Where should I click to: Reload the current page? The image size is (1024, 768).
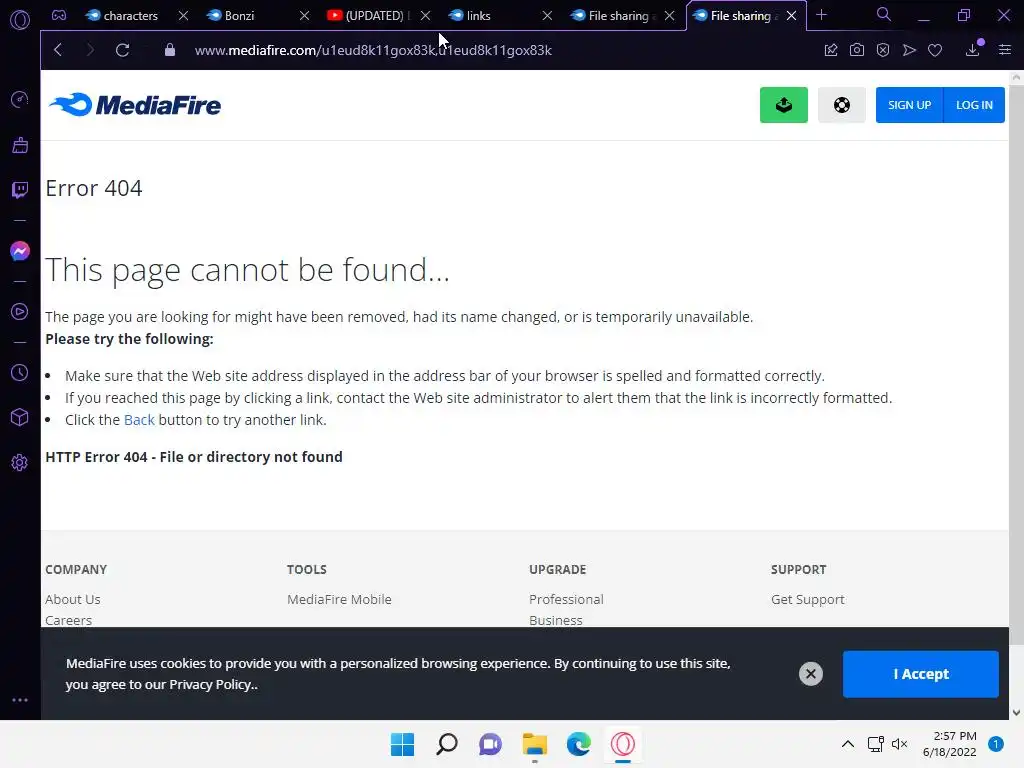(122, 50)
